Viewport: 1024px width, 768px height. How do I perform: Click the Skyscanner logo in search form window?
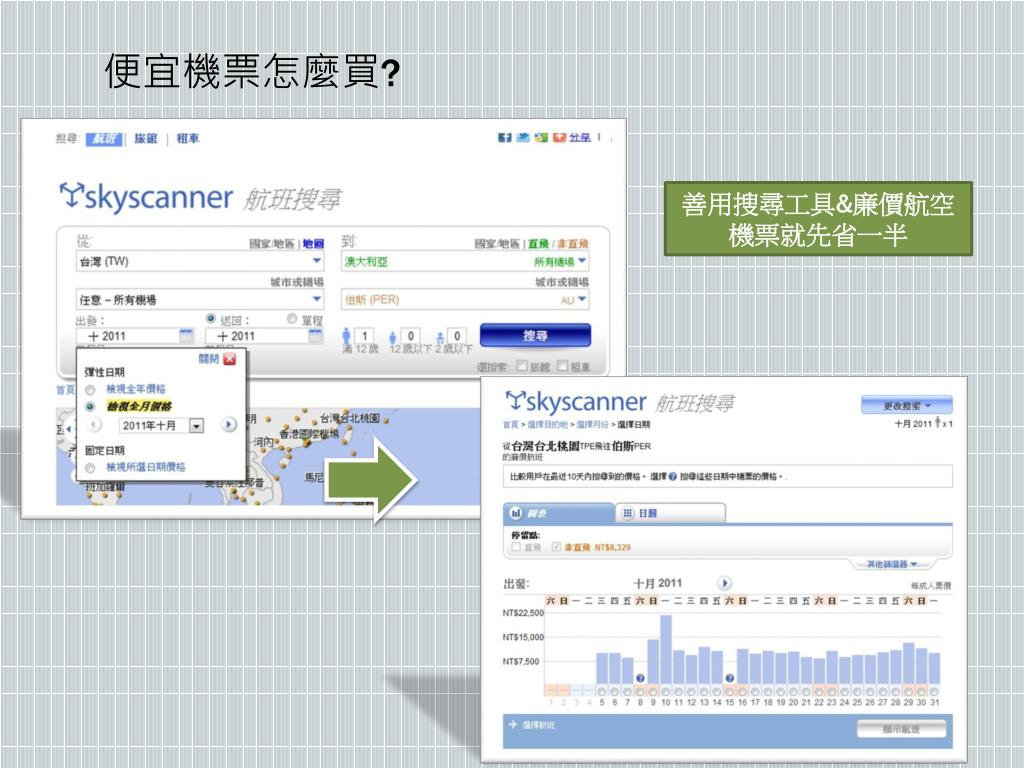point(146,197)
